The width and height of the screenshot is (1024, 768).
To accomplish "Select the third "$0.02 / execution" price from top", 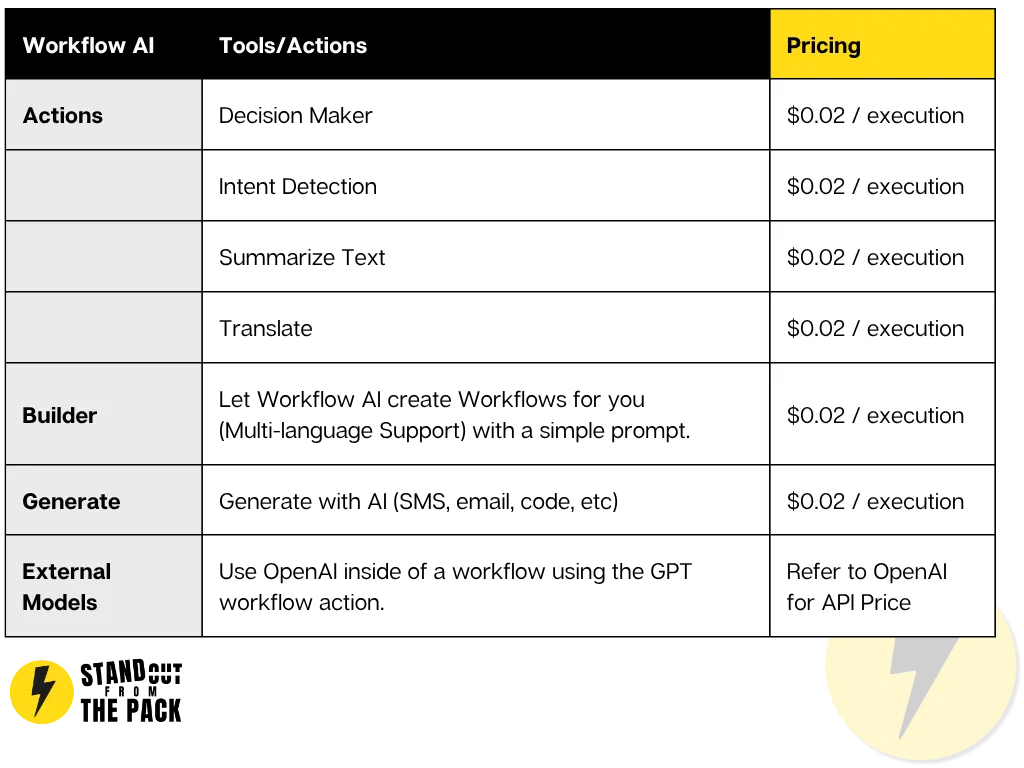I will pyautogui.click(x=875, y=257).
